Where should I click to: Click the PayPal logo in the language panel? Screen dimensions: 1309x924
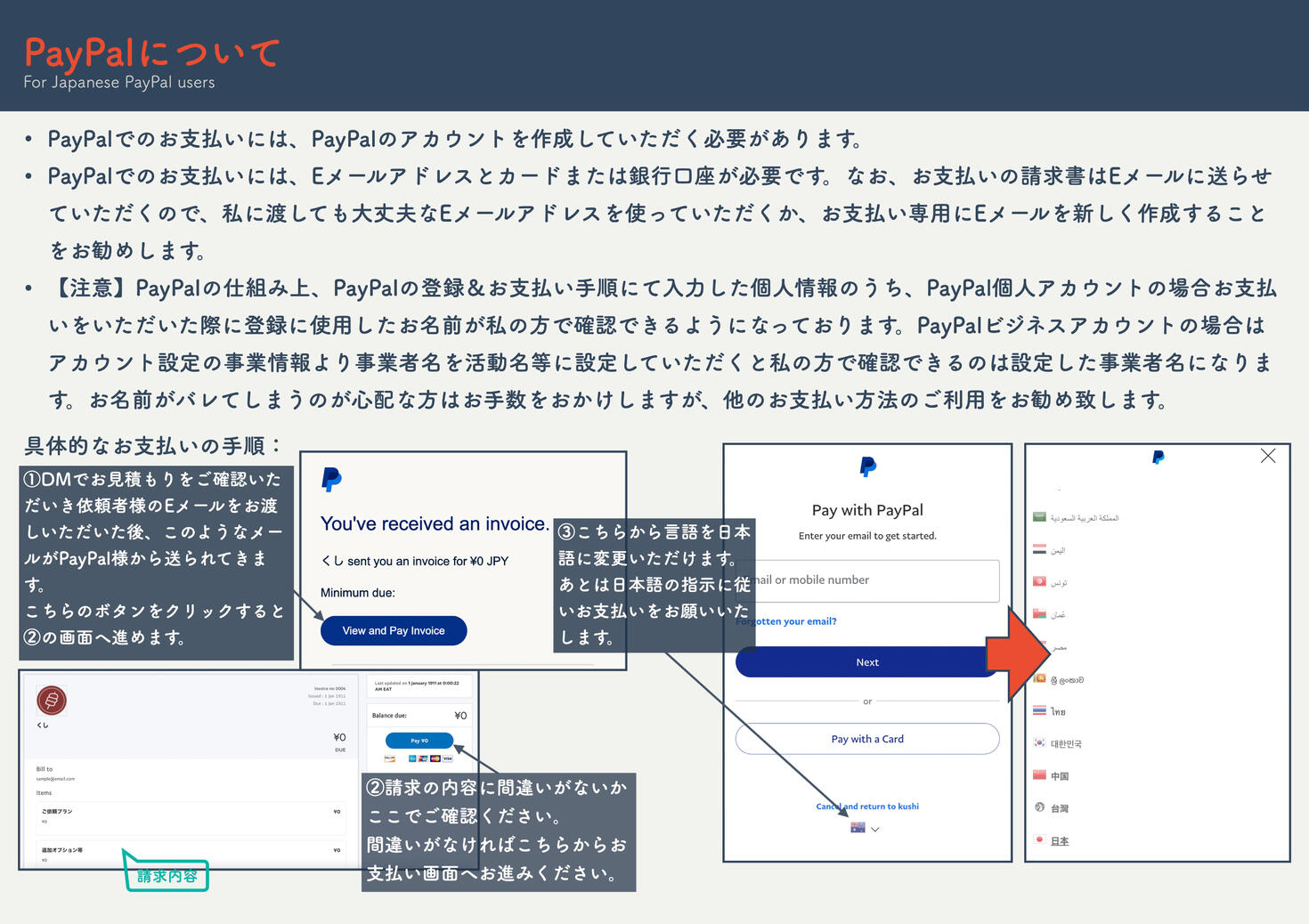1158,458
